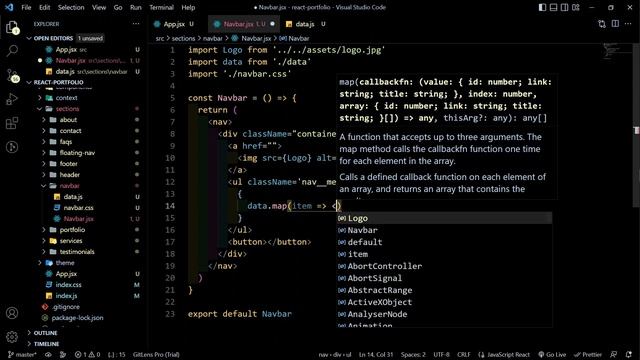640x360 pixels.
Task: Select AnalyserNode suggestion
Action: click(444, 314)
